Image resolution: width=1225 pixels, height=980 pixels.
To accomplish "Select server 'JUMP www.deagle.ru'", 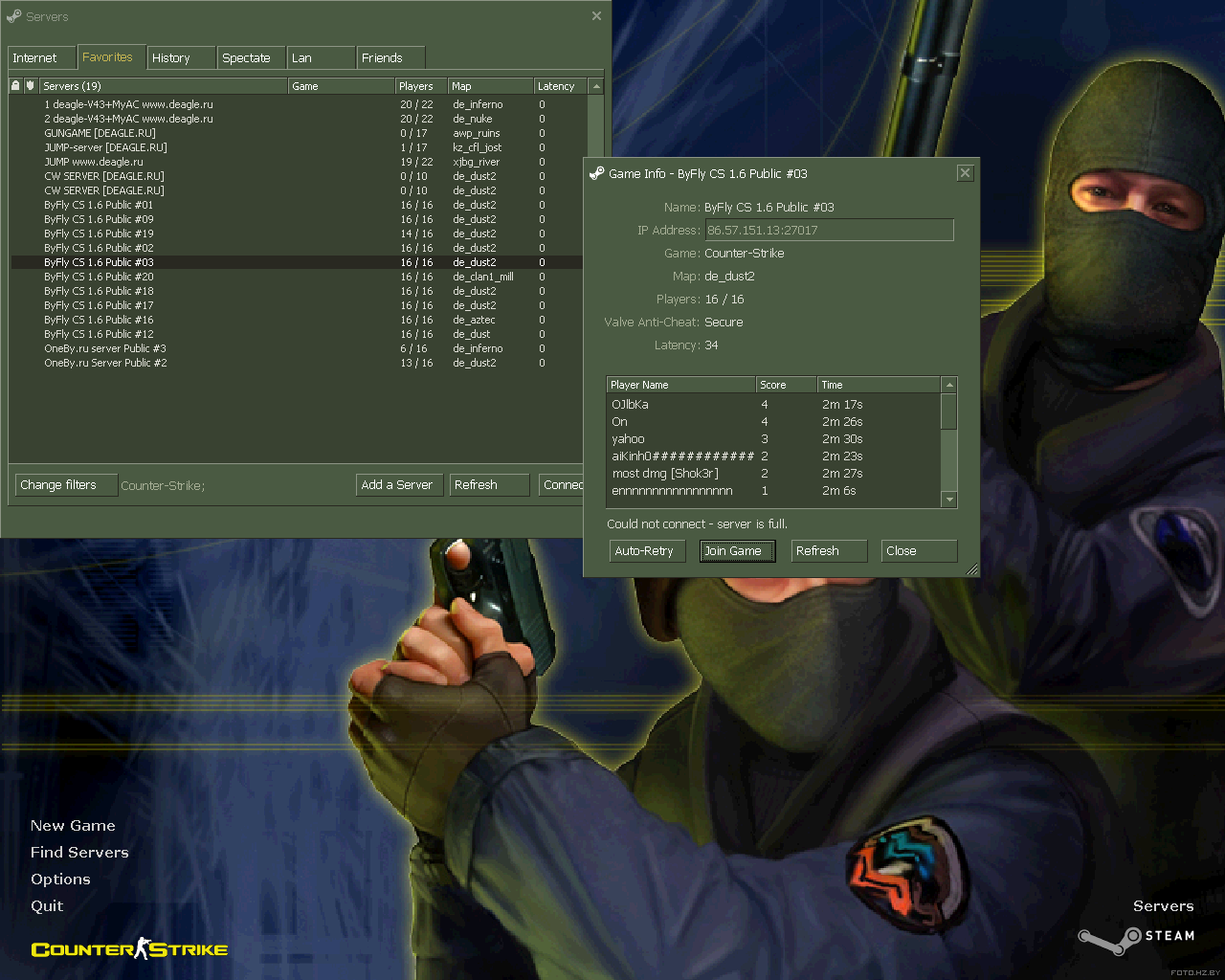I will pyautogui.click(x=298, y=162).
